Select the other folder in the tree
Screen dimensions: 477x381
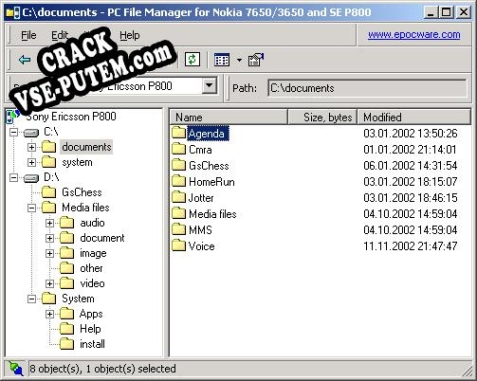click(91, 268)
